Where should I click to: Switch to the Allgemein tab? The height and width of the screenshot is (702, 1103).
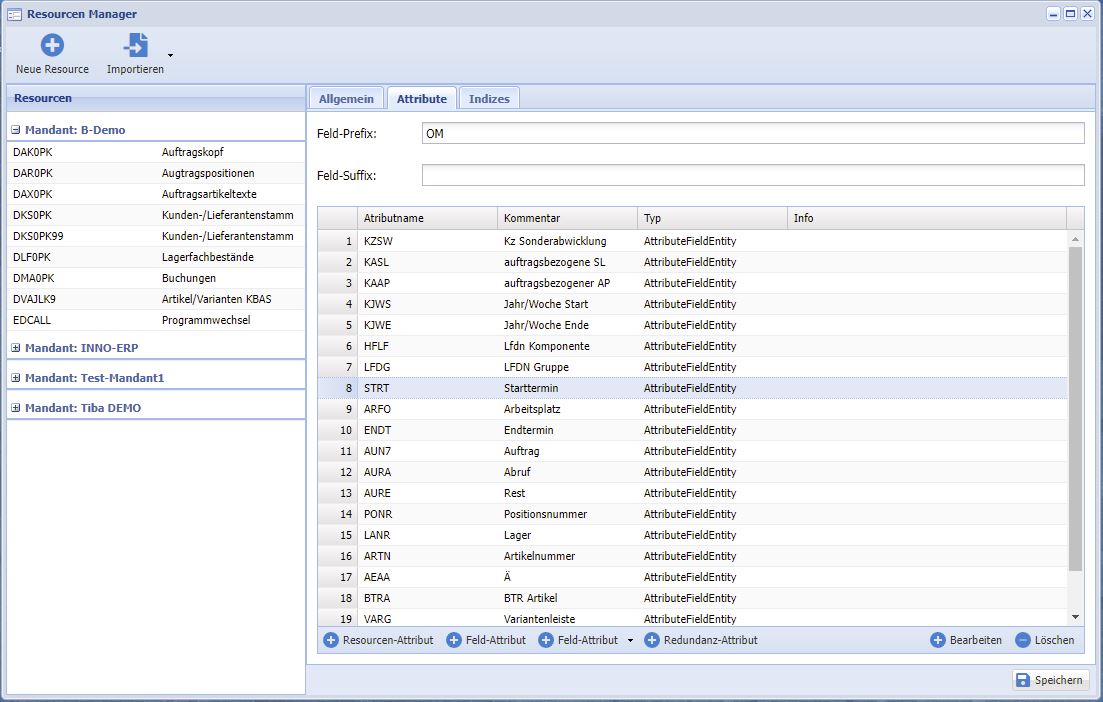click(x=346, y=99)
